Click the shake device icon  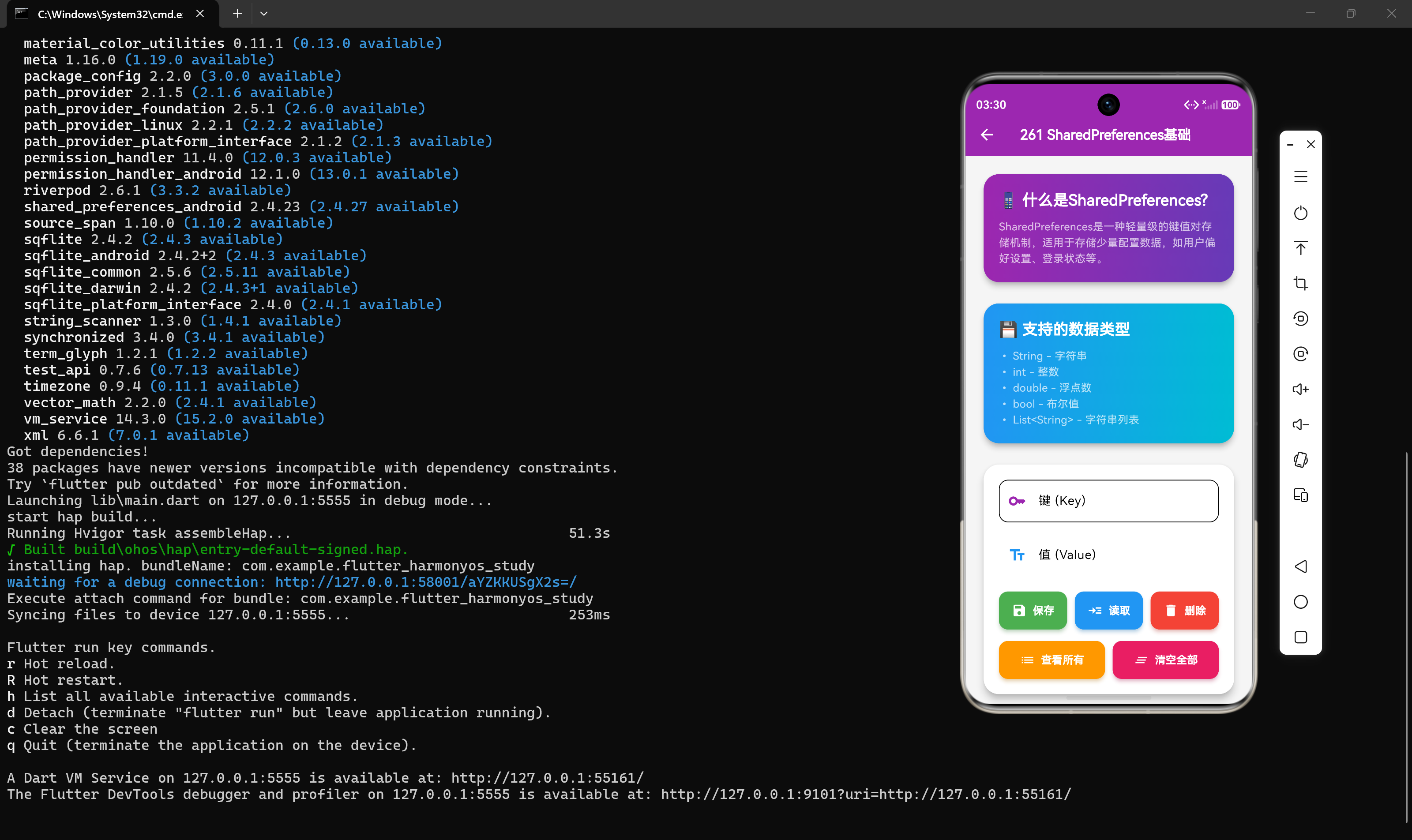click(x=1300, y=460)
